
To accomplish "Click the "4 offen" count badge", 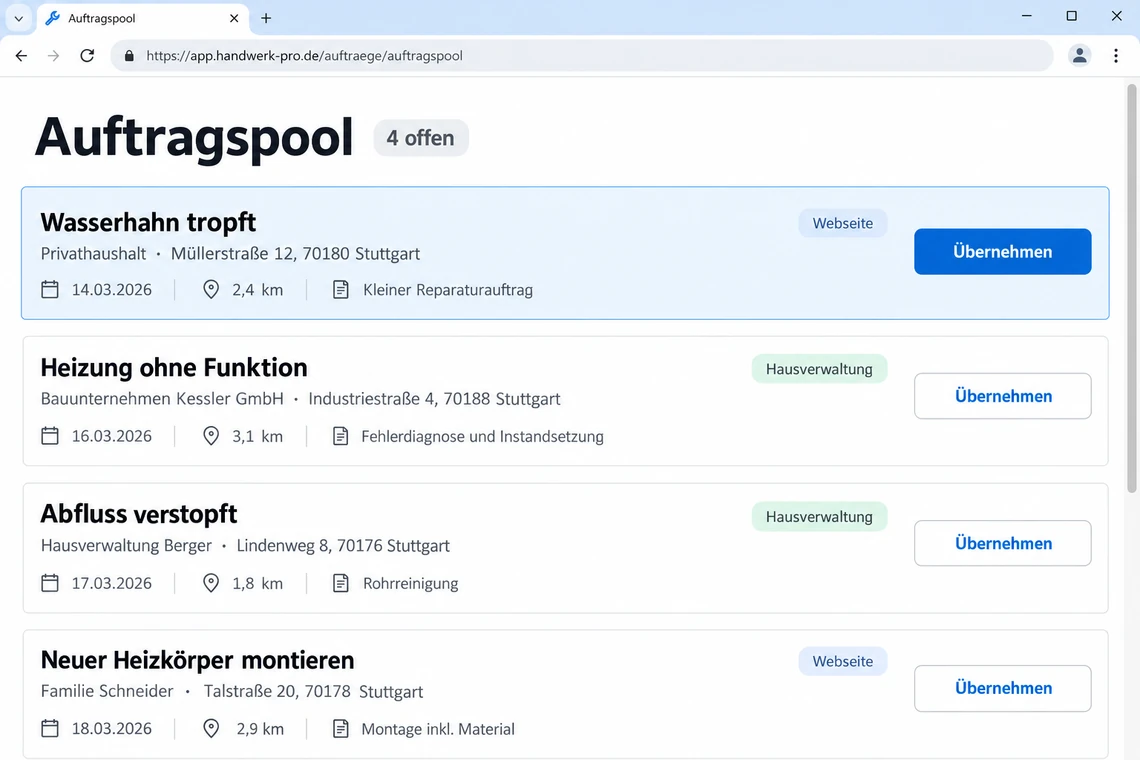I will coord(421,138).
